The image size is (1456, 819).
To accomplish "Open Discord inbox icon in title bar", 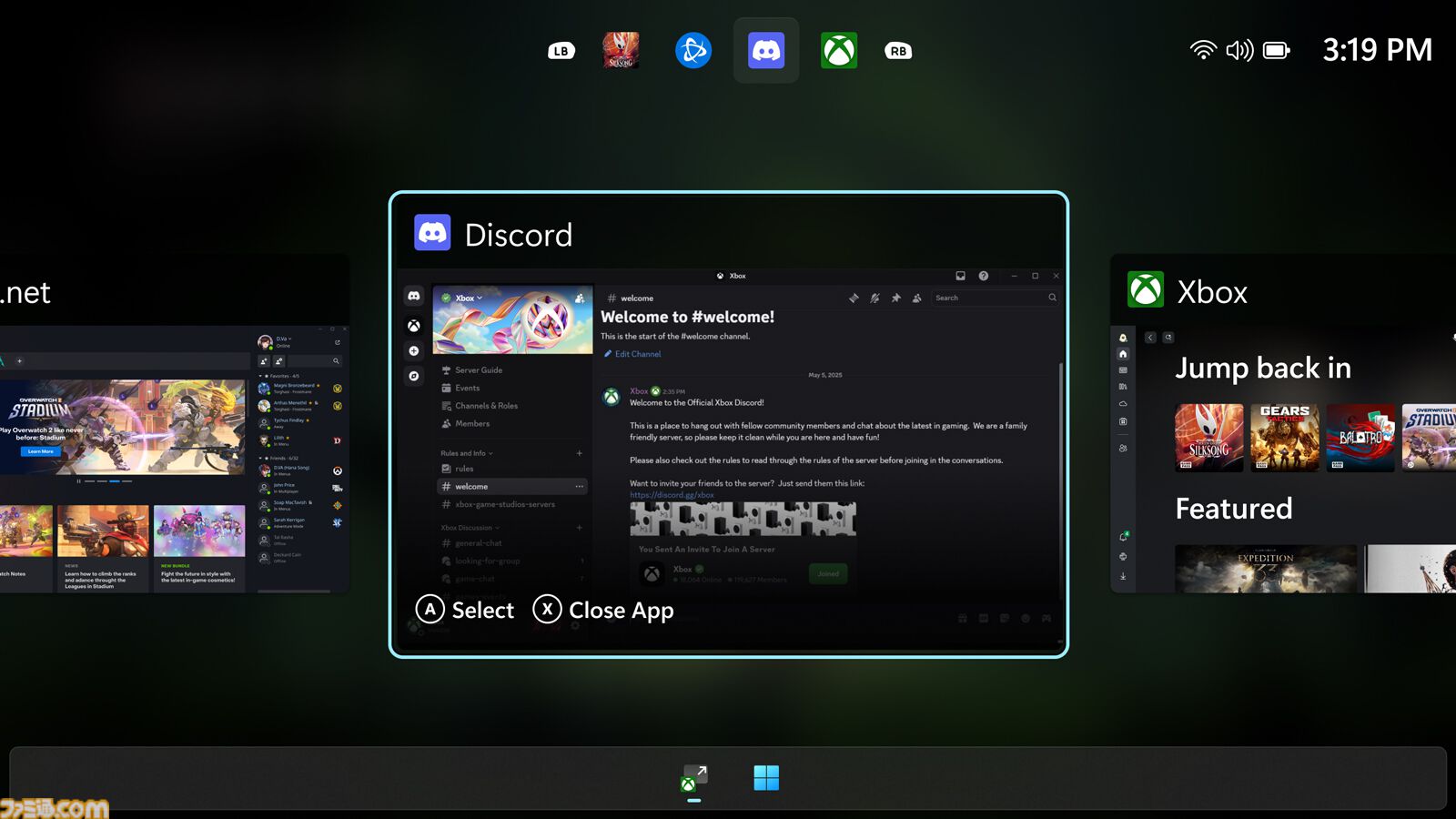I will tap(960, 276).
